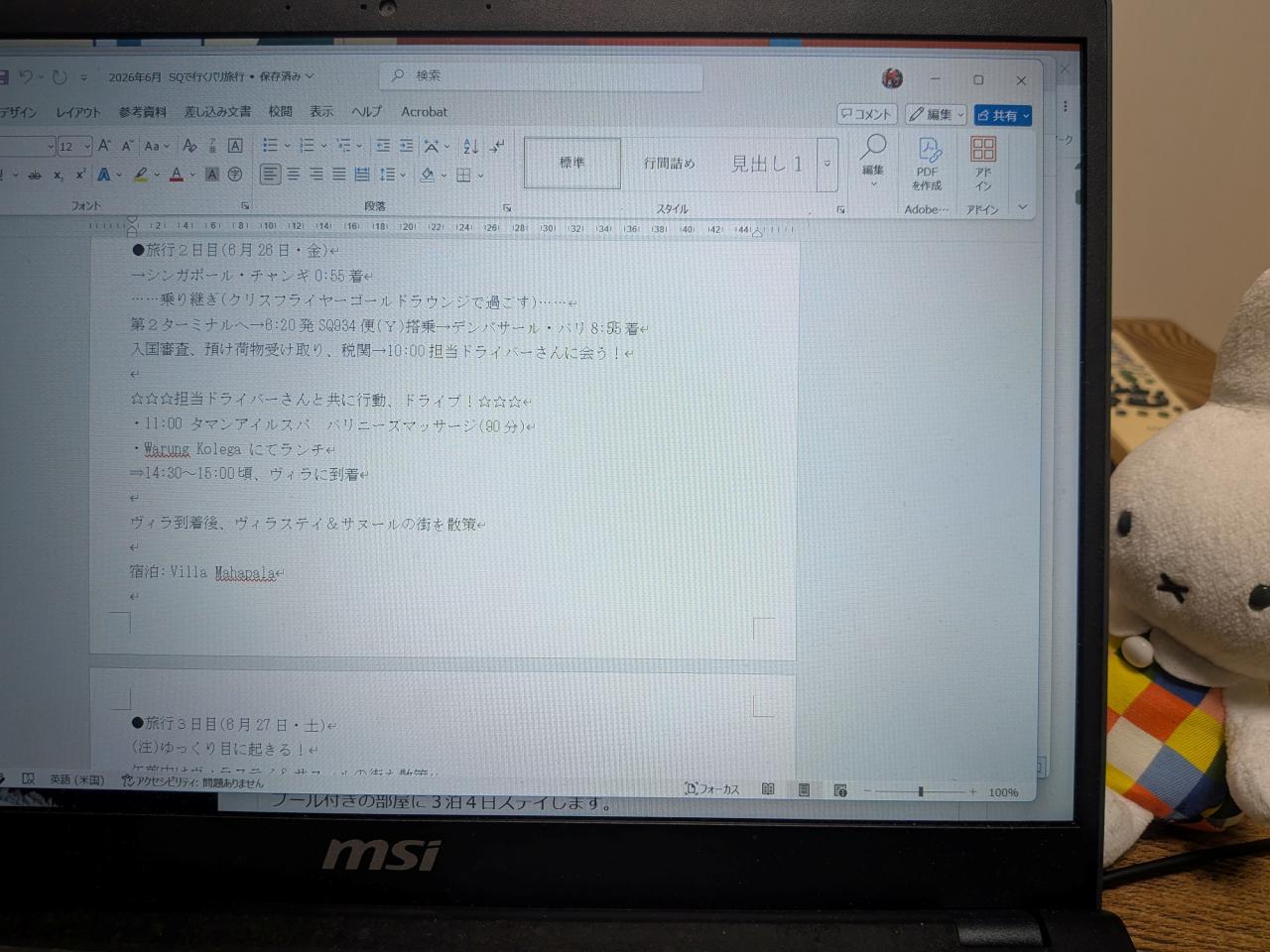Image resolution: width=1270 pixels, height=952 pixels.
Task: Switch to 表示 tab
Action: [x=321, y=112]
